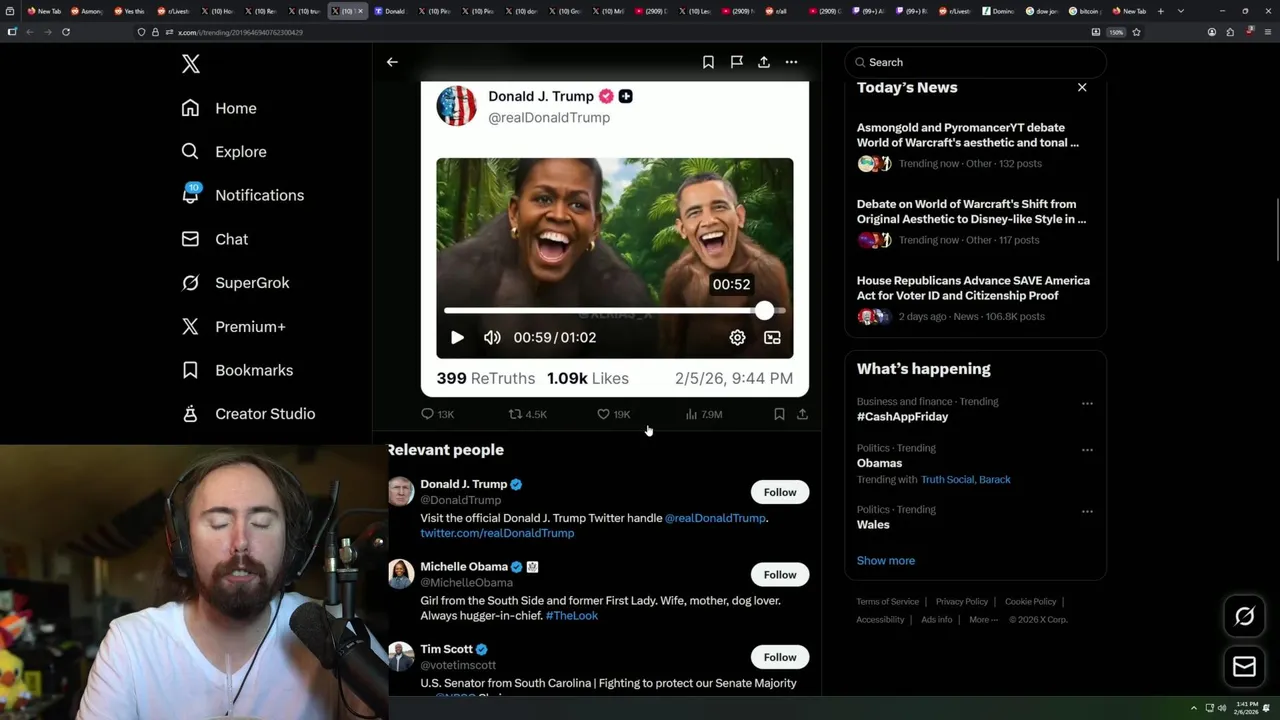The height and width of the screenshot is (720, 1280).
Task: Open more options for #CashAppFriday trend
Action: coord(1087,404)
